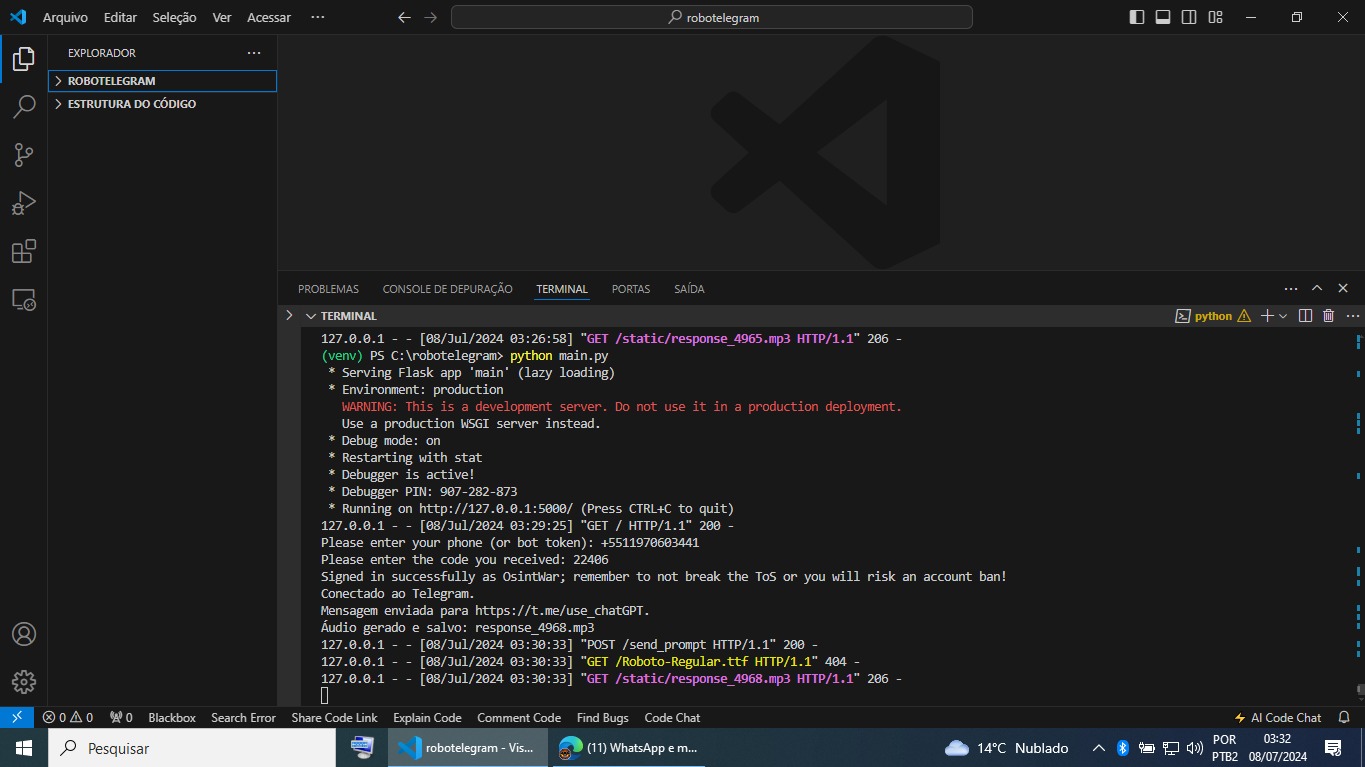This screenshot has height=767, width=1365.
Task: Close the bottom panel
Action: click(1343, 288)
